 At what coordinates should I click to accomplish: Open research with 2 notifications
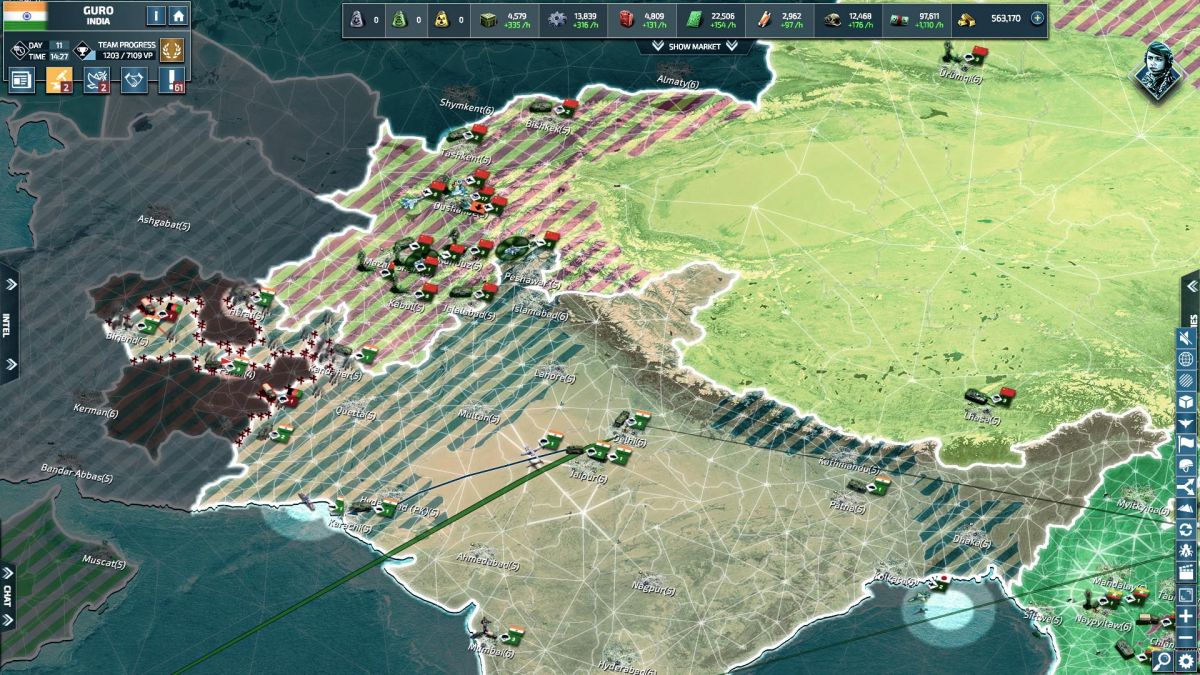[58, 81]
